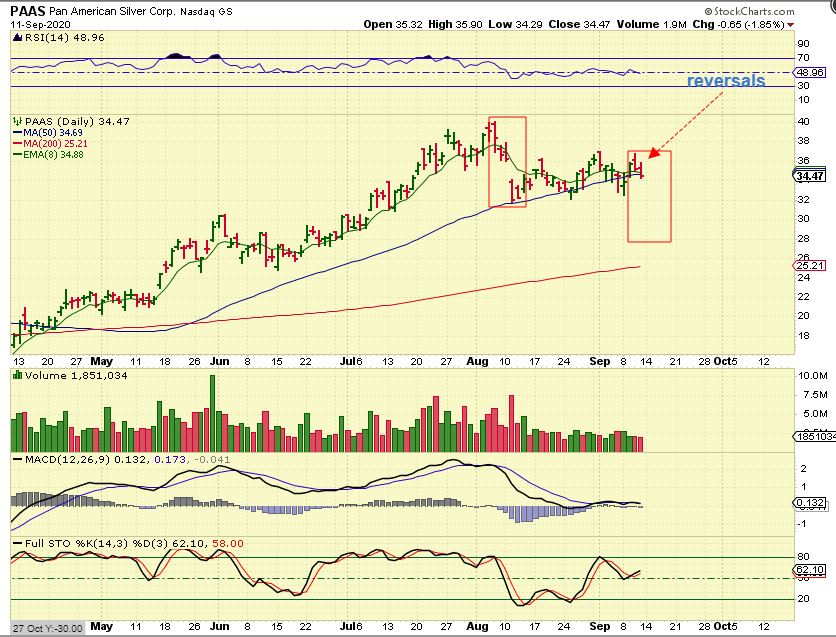Click the RSI(14) 48.96 indicator label
The width and height of the screenshot is (836, 637).
click(64, 38)
